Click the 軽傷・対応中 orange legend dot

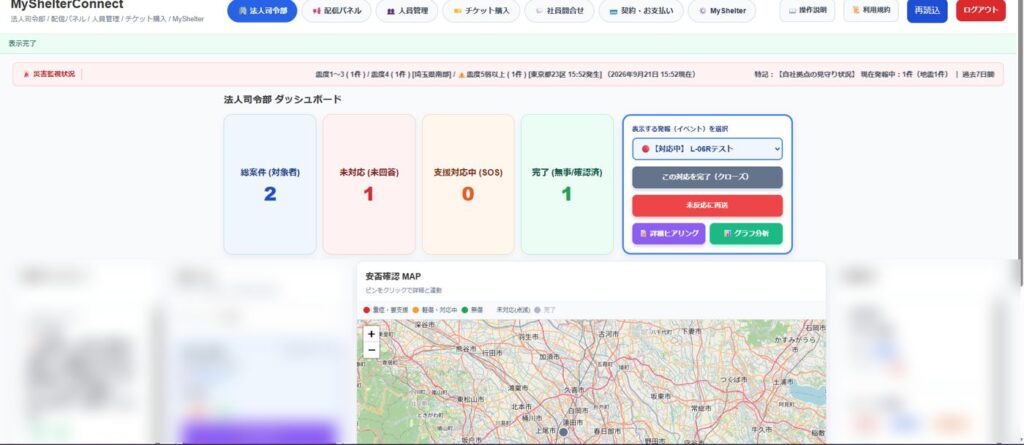pyautogui.click(x=415, y=310)
